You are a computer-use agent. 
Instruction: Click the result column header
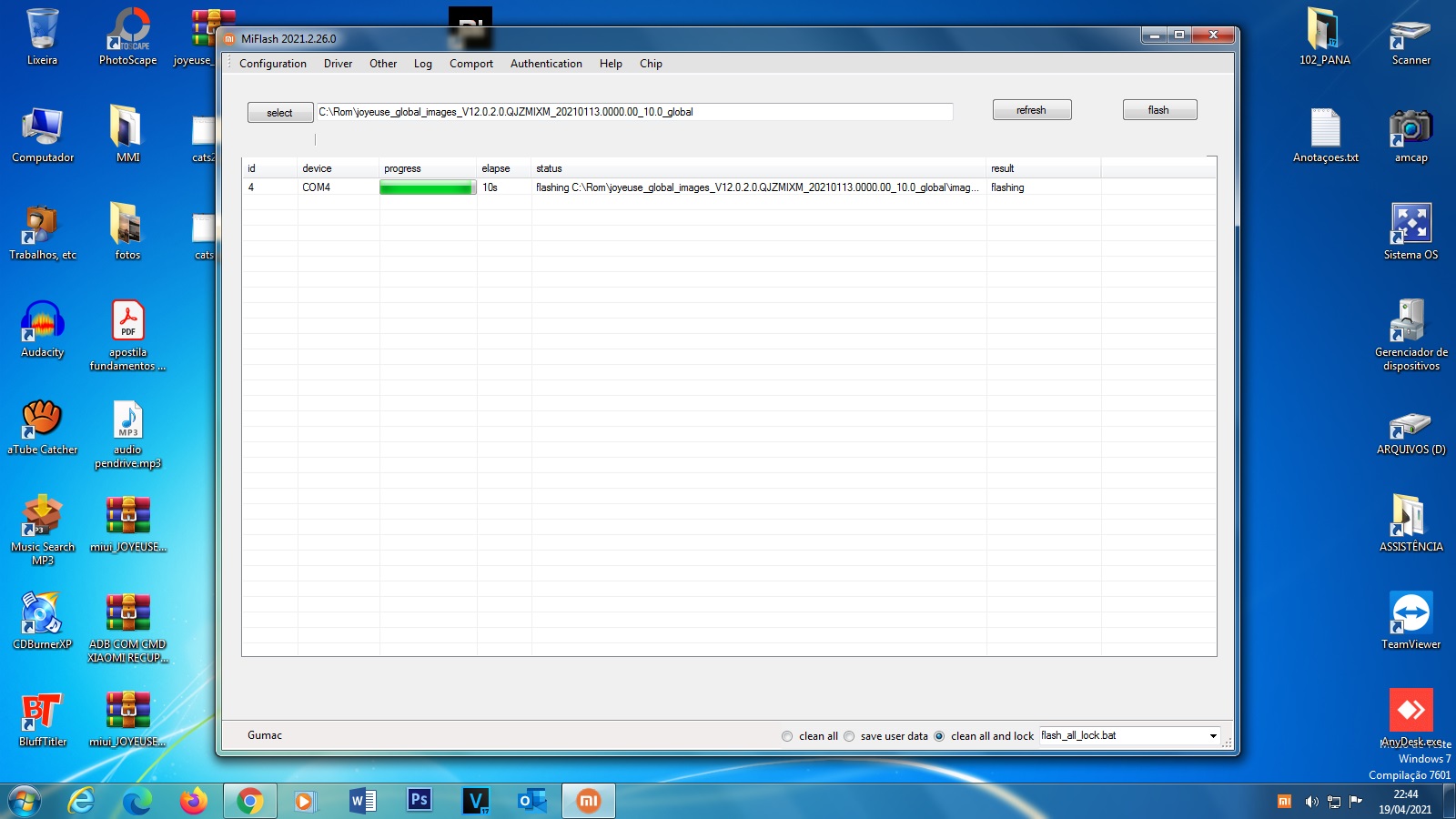coord(1043,168)
